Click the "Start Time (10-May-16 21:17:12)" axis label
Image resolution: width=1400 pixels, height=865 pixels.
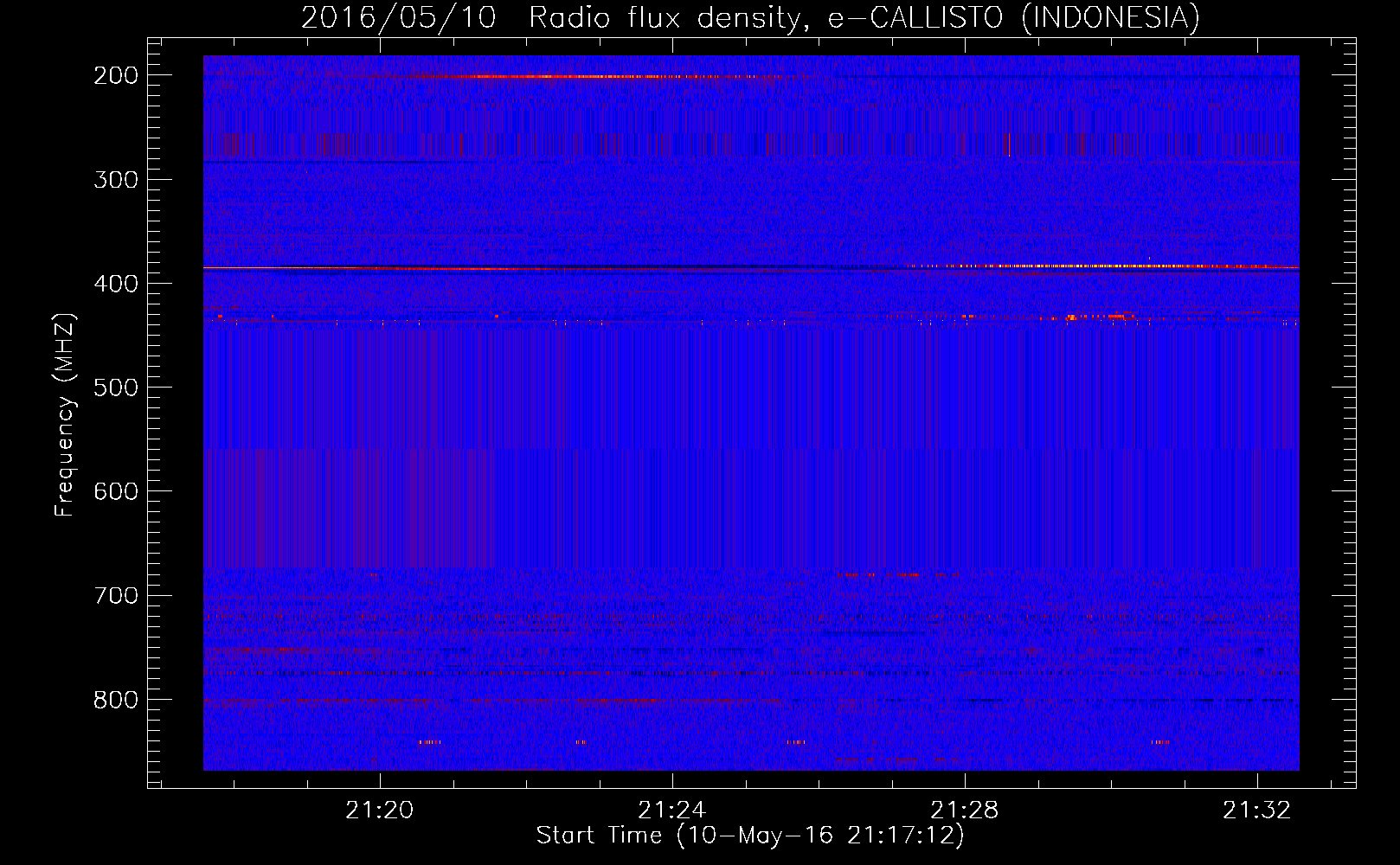[750, 836]
